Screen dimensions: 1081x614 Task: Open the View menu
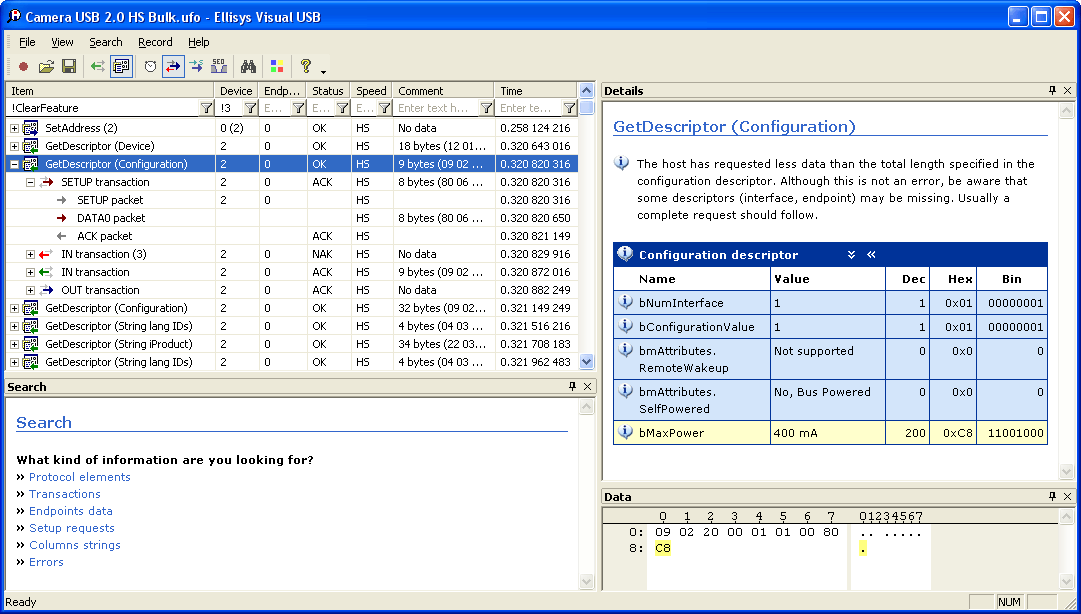62,42
